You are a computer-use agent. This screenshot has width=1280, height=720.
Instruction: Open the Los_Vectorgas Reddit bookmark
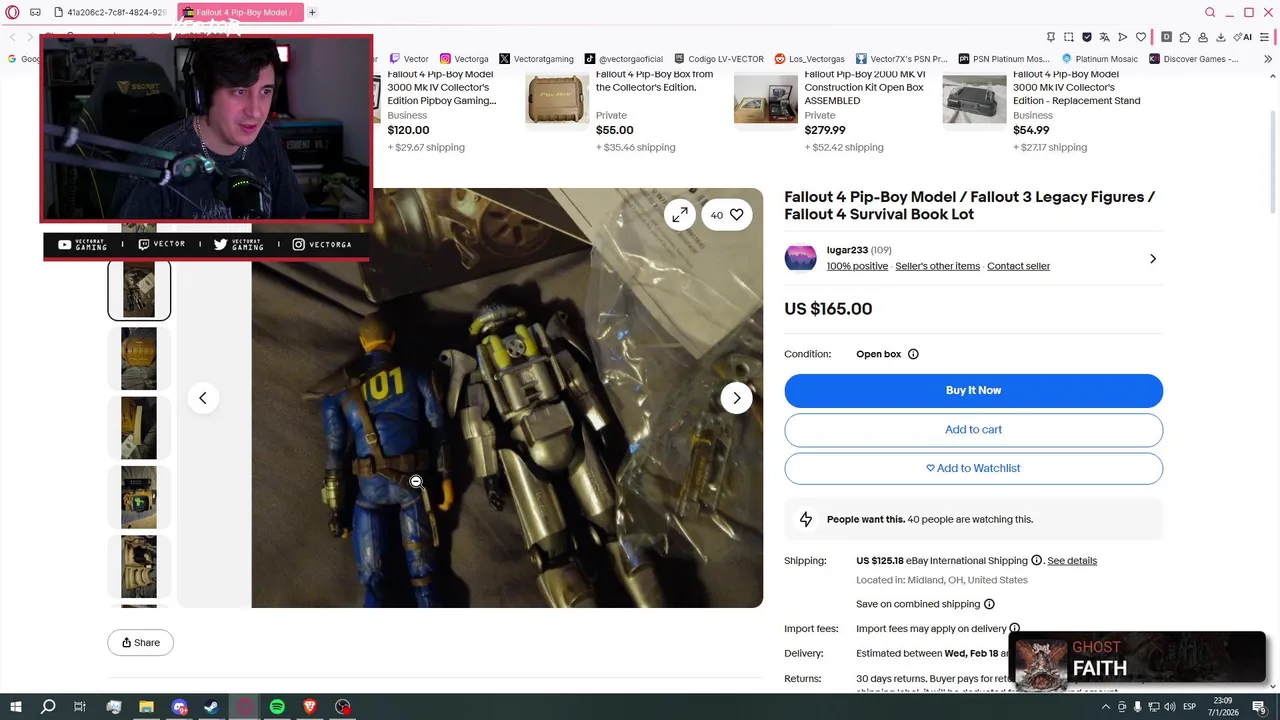point(810,59)
